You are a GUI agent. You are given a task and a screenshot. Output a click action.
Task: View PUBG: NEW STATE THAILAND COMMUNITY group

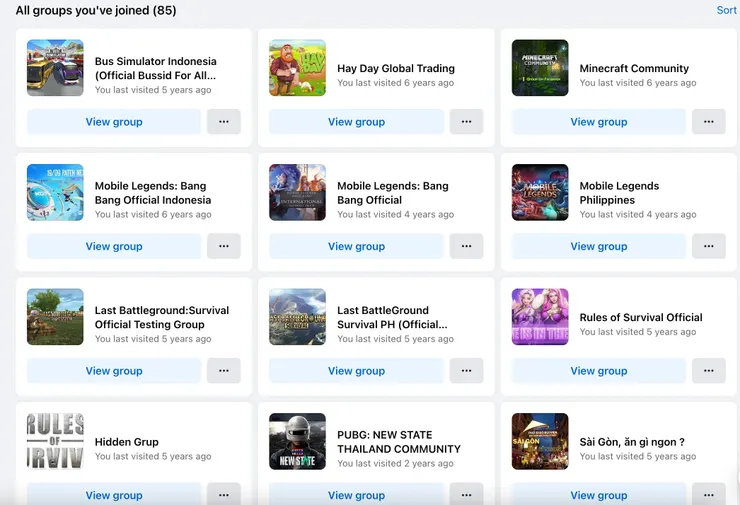[x=356, y=494]
